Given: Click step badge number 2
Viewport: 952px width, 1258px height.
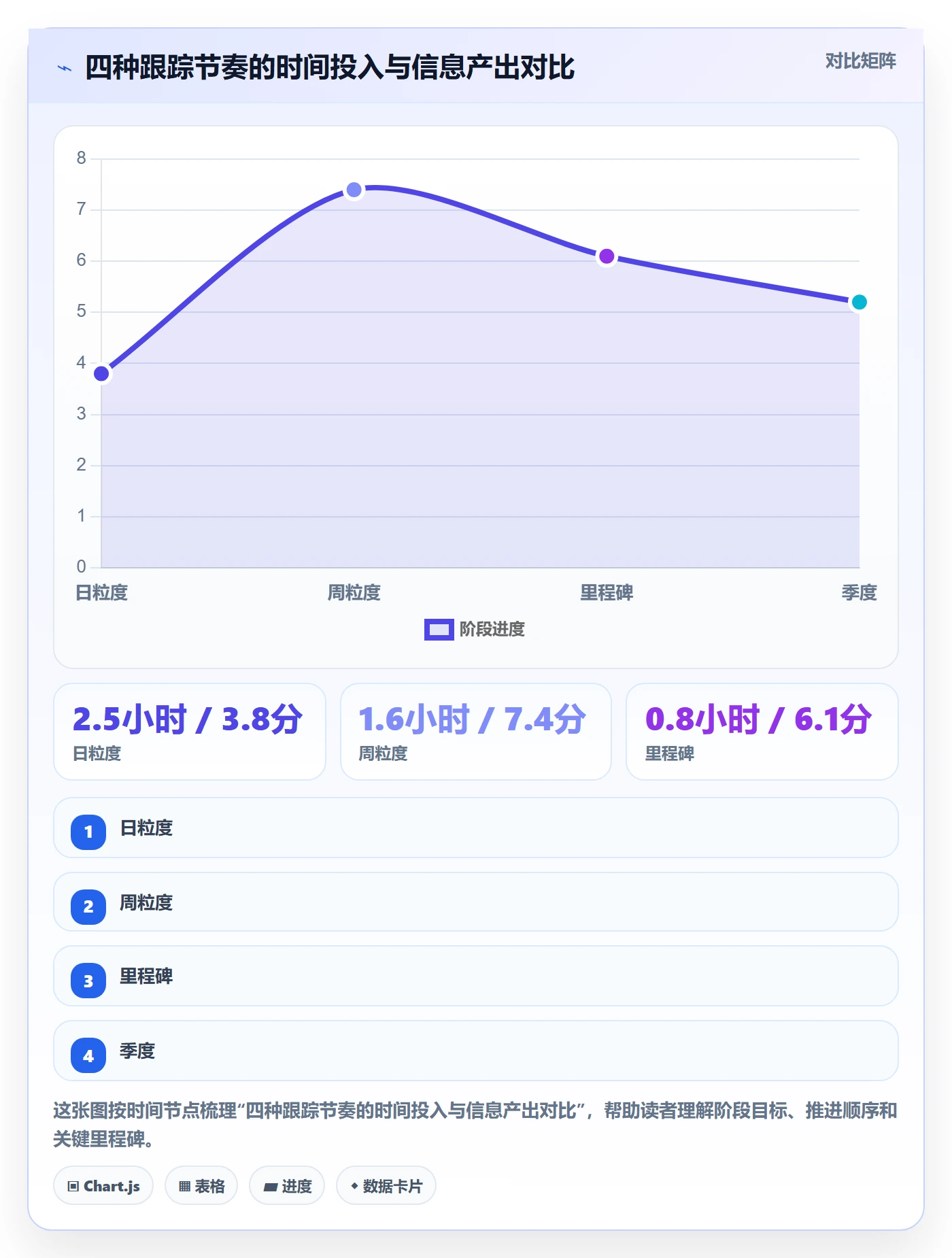Looking at the screenshot, I should click(88, 906).
